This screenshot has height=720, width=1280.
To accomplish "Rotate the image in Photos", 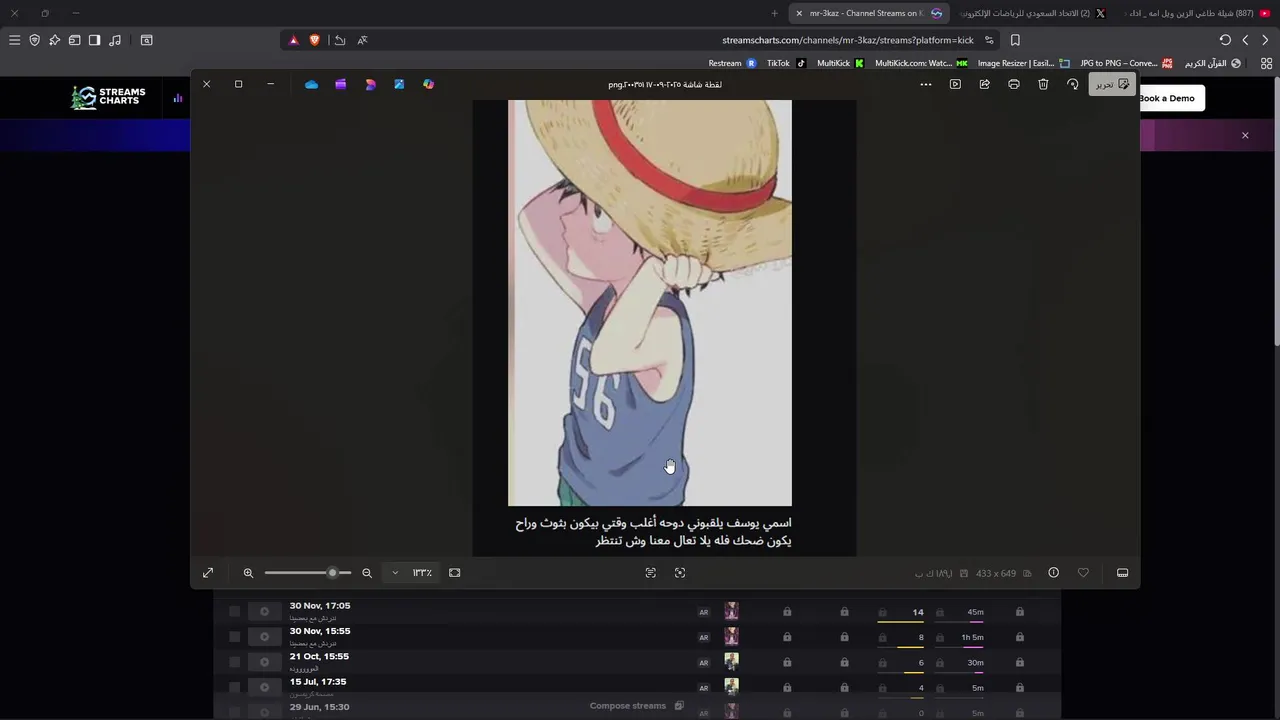I will pos(1072,84).
